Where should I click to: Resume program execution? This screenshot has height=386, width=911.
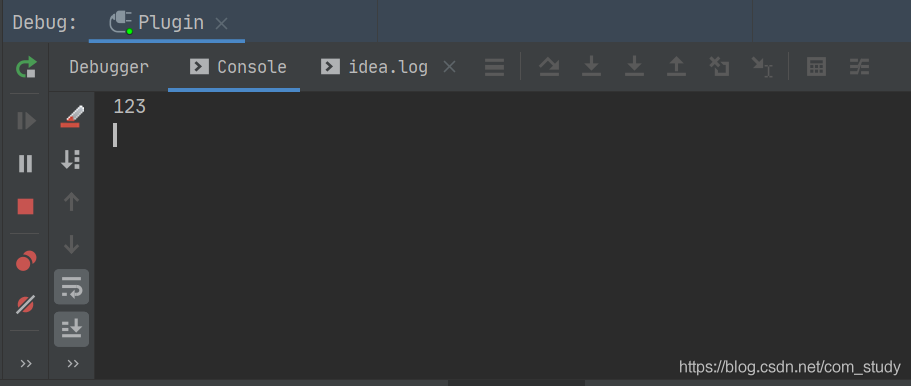pyautogui.click(x=26, y=121)
